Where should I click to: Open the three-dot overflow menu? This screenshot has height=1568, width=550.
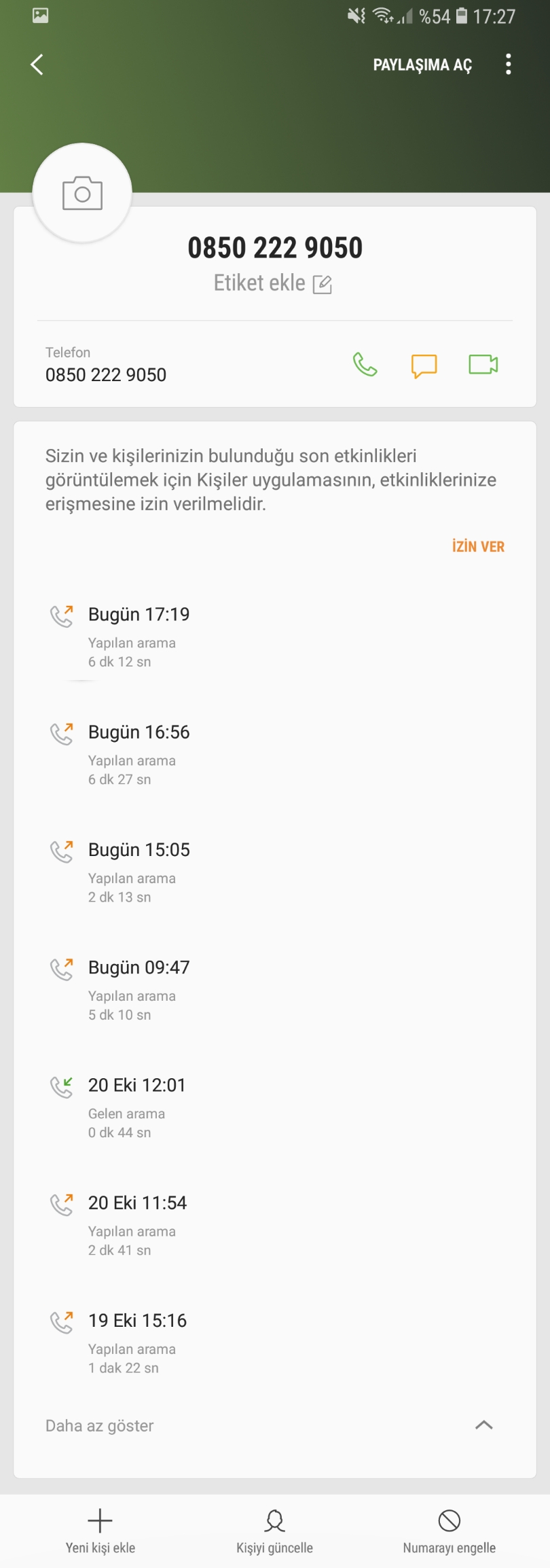(x=508, y=65)
